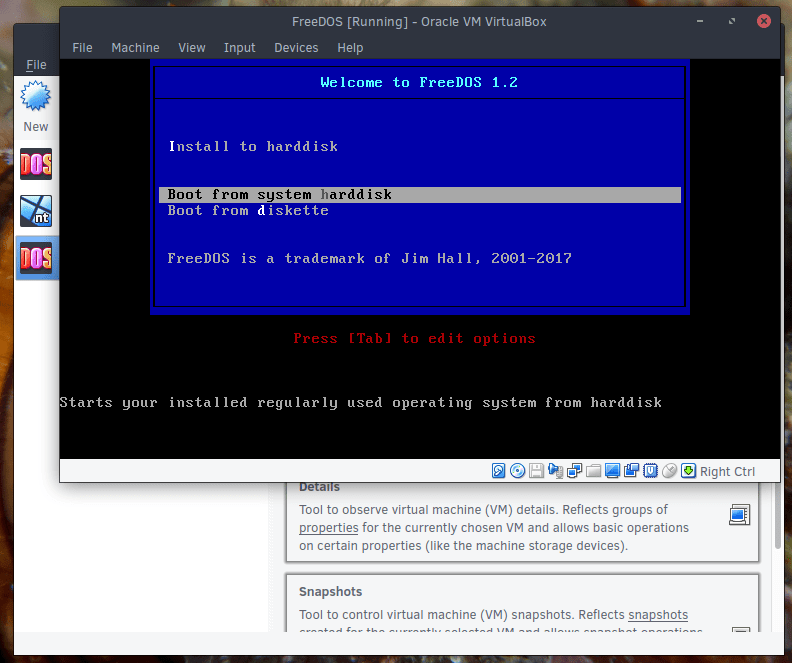
Task: Click the keyboard capture host key icon
Action: click(688, 471)
